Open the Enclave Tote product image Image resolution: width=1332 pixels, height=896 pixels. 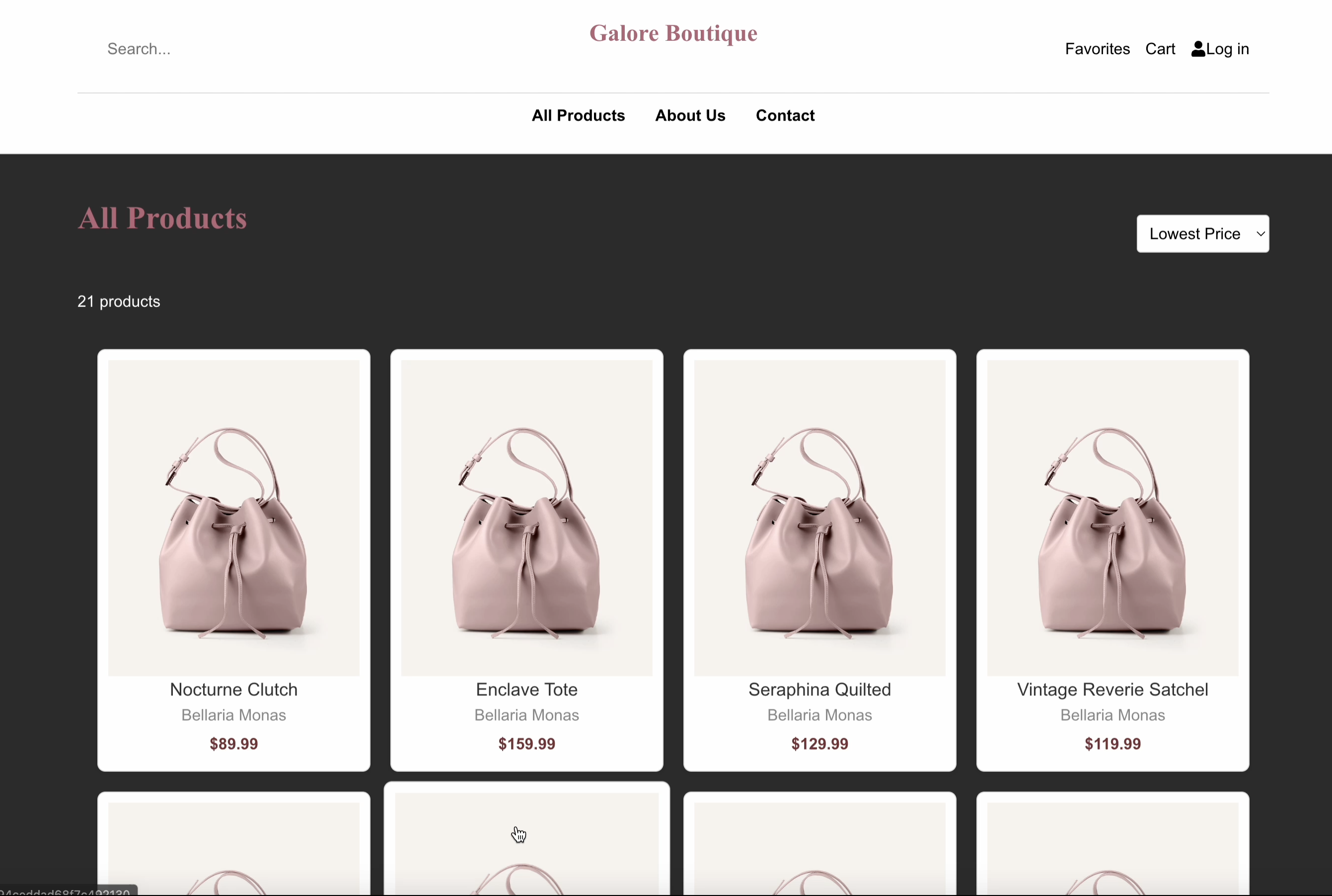pyautogui.click(x=526, y=517)
